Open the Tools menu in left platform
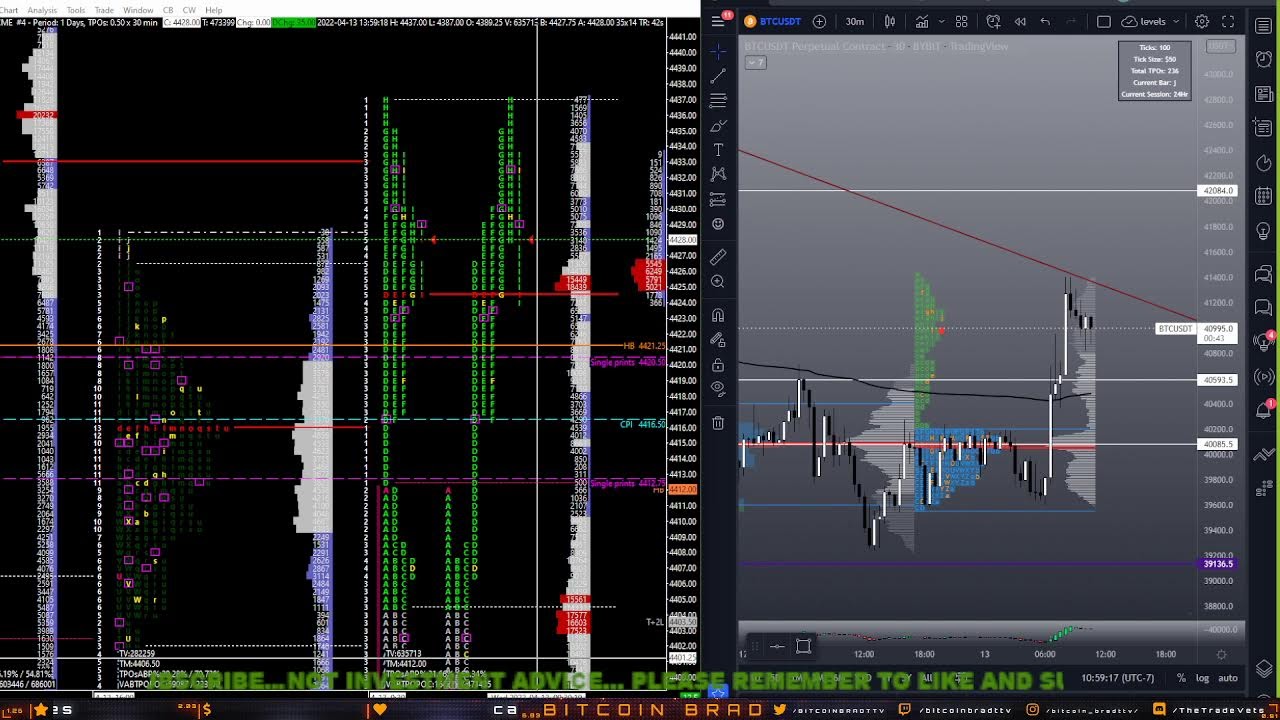This screenshot has height=720, width=1280. (x=76, y=10)
